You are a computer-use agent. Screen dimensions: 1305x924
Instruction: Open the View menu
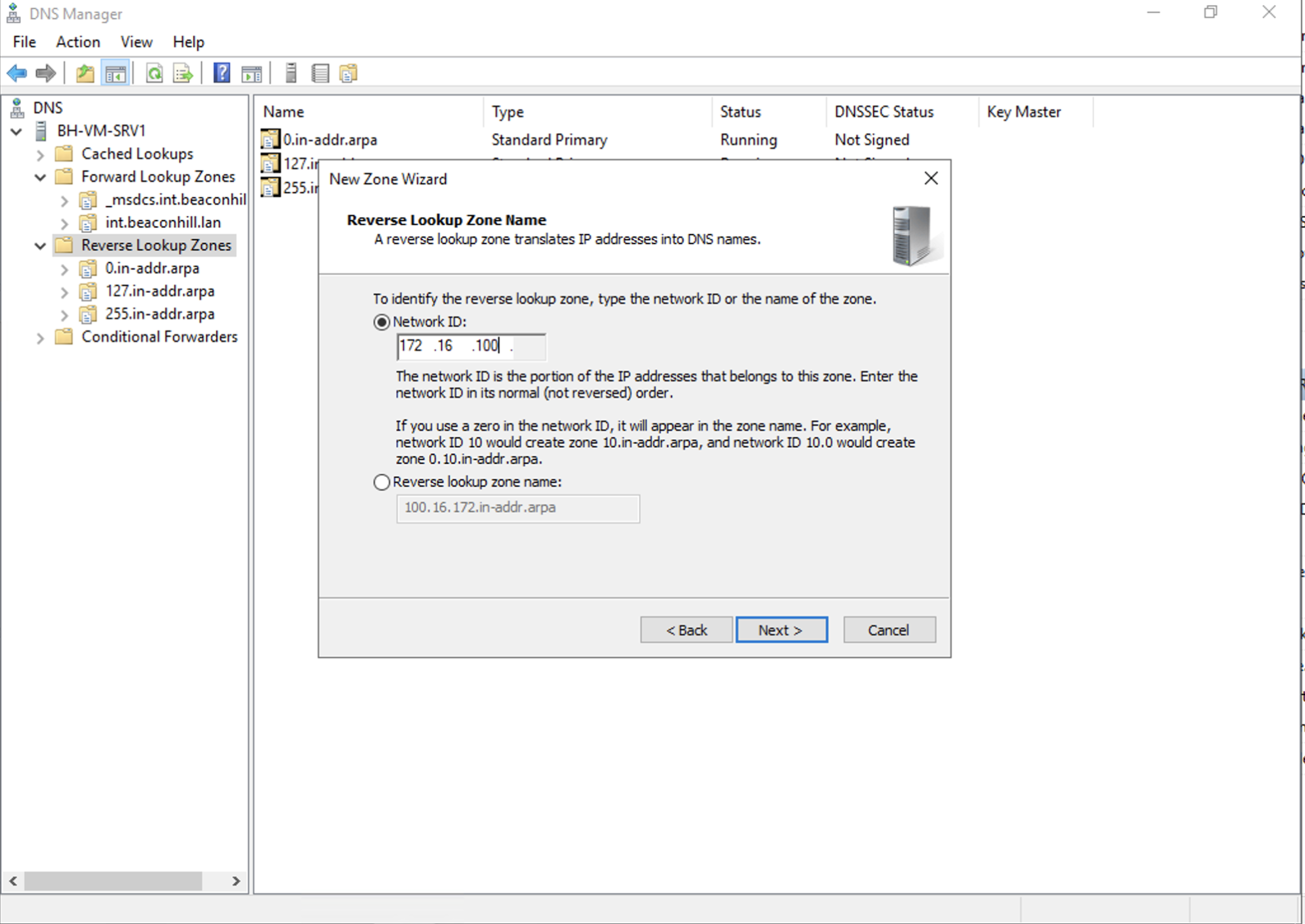[x=136, y=41]
